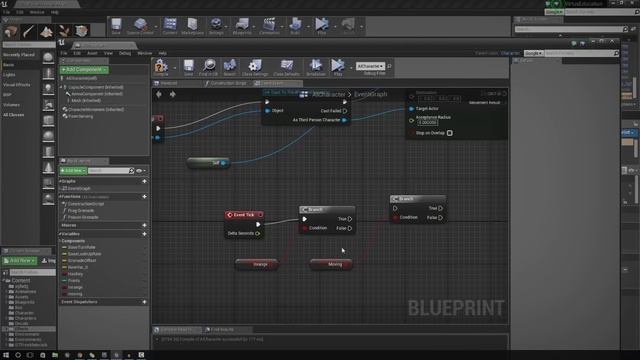Click the main toolbar Settings icon
The image size is (640, 360).
(x=216, y=24)
